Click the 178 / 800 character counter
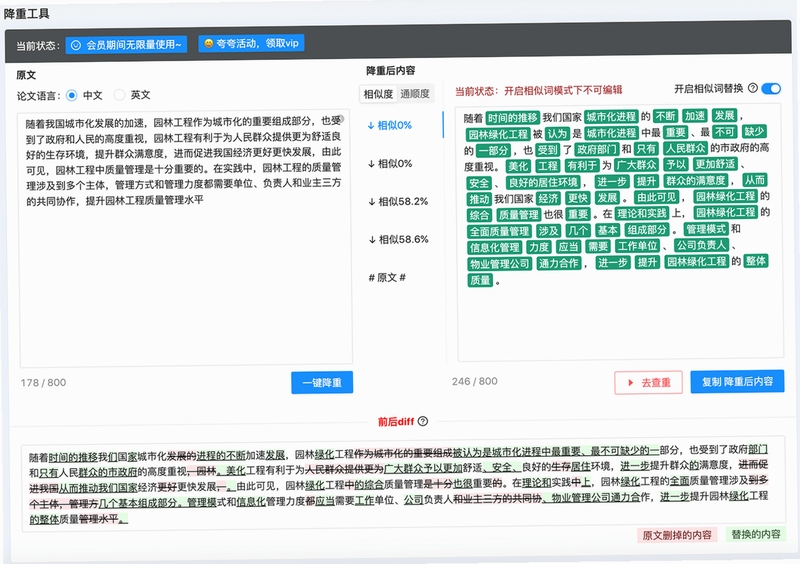Image resolution: width=800 pixels, height=564 pixels. click(43, 383)
